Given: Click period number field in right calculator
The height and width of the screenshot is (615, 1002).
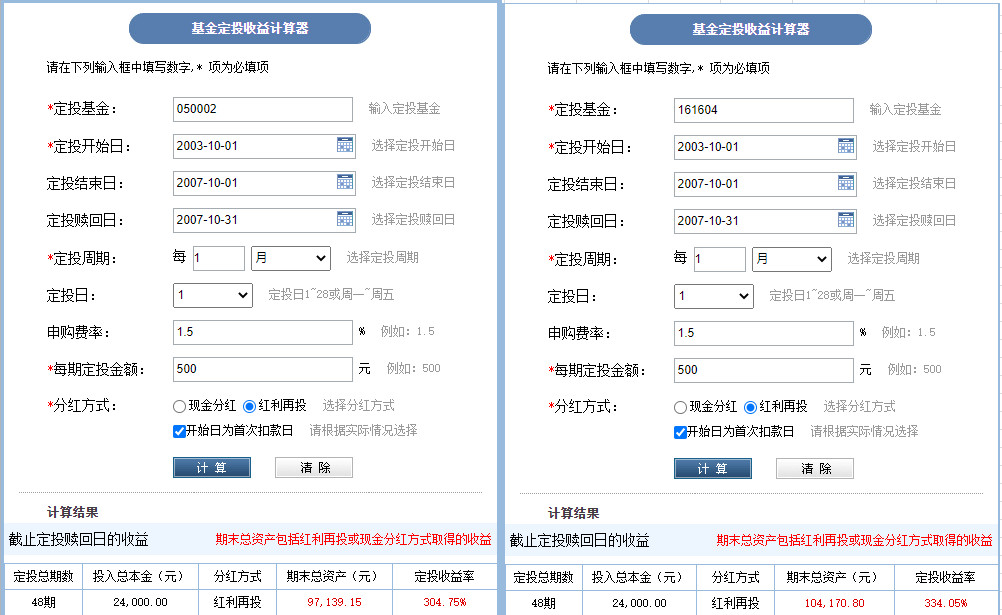Looking at the screenshot, I should click(x=720, y=260).
